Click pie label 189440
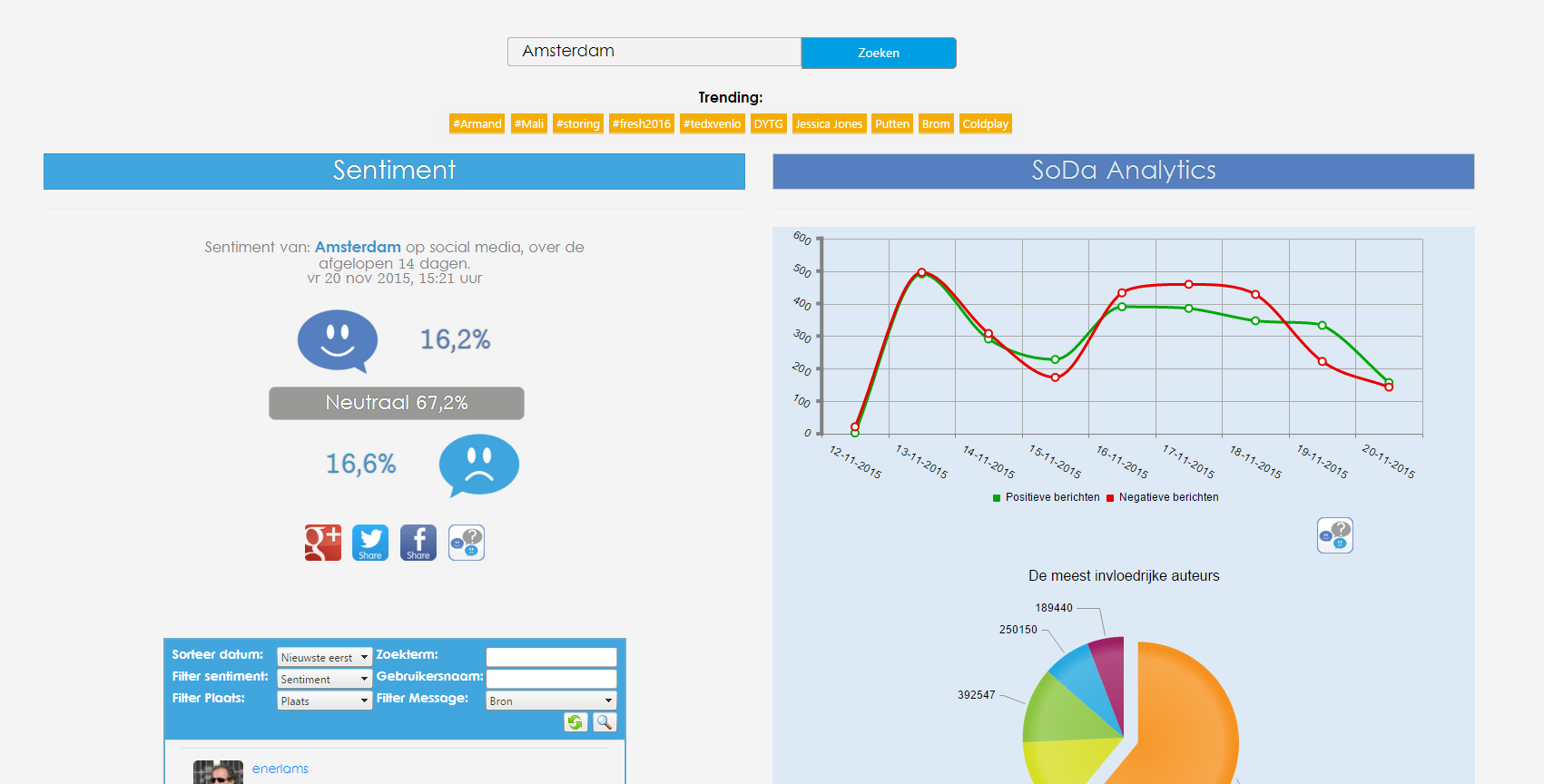 tap(1054, 608)
